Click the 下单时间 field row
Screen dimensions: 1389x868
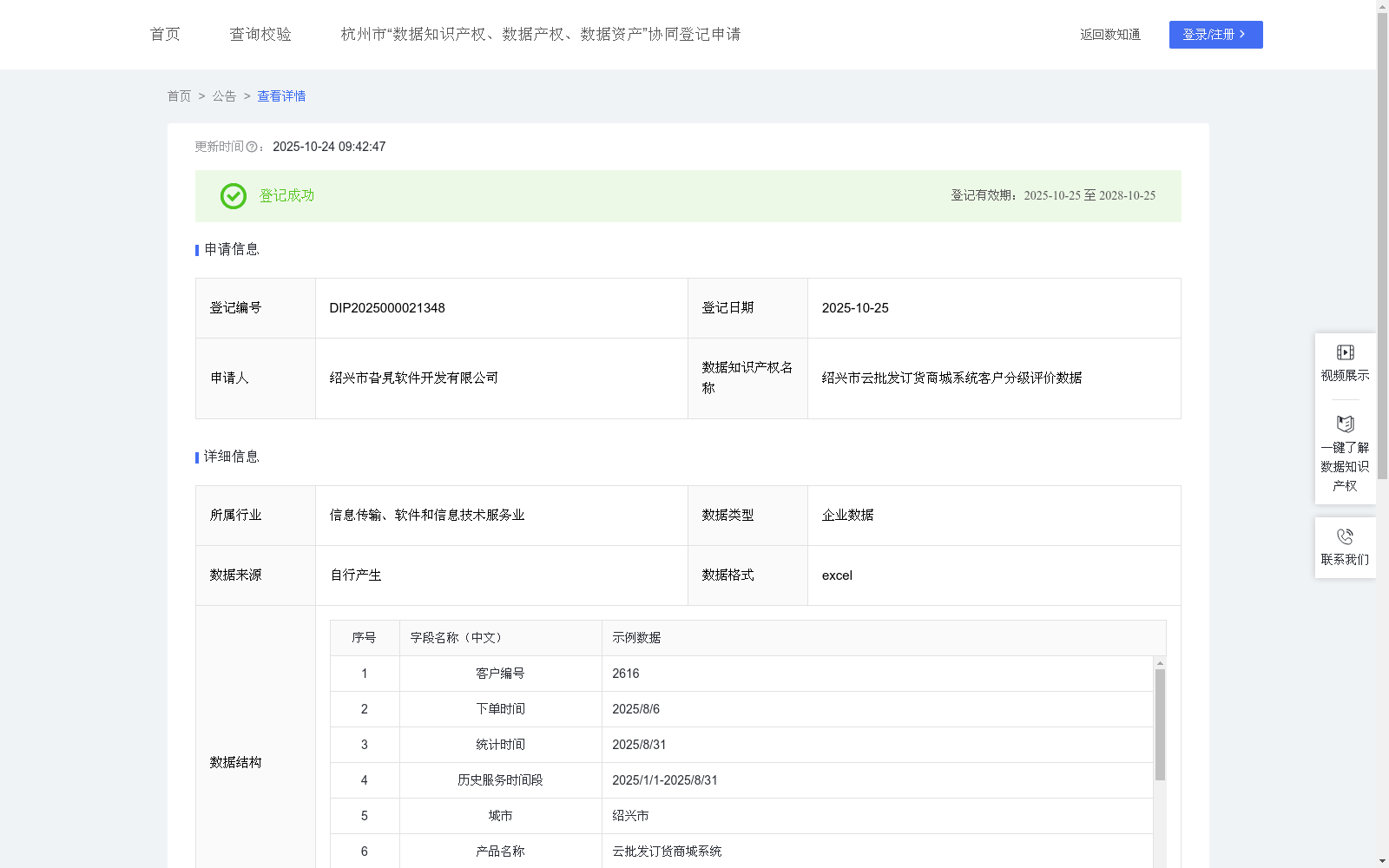(x=741, y=709)
